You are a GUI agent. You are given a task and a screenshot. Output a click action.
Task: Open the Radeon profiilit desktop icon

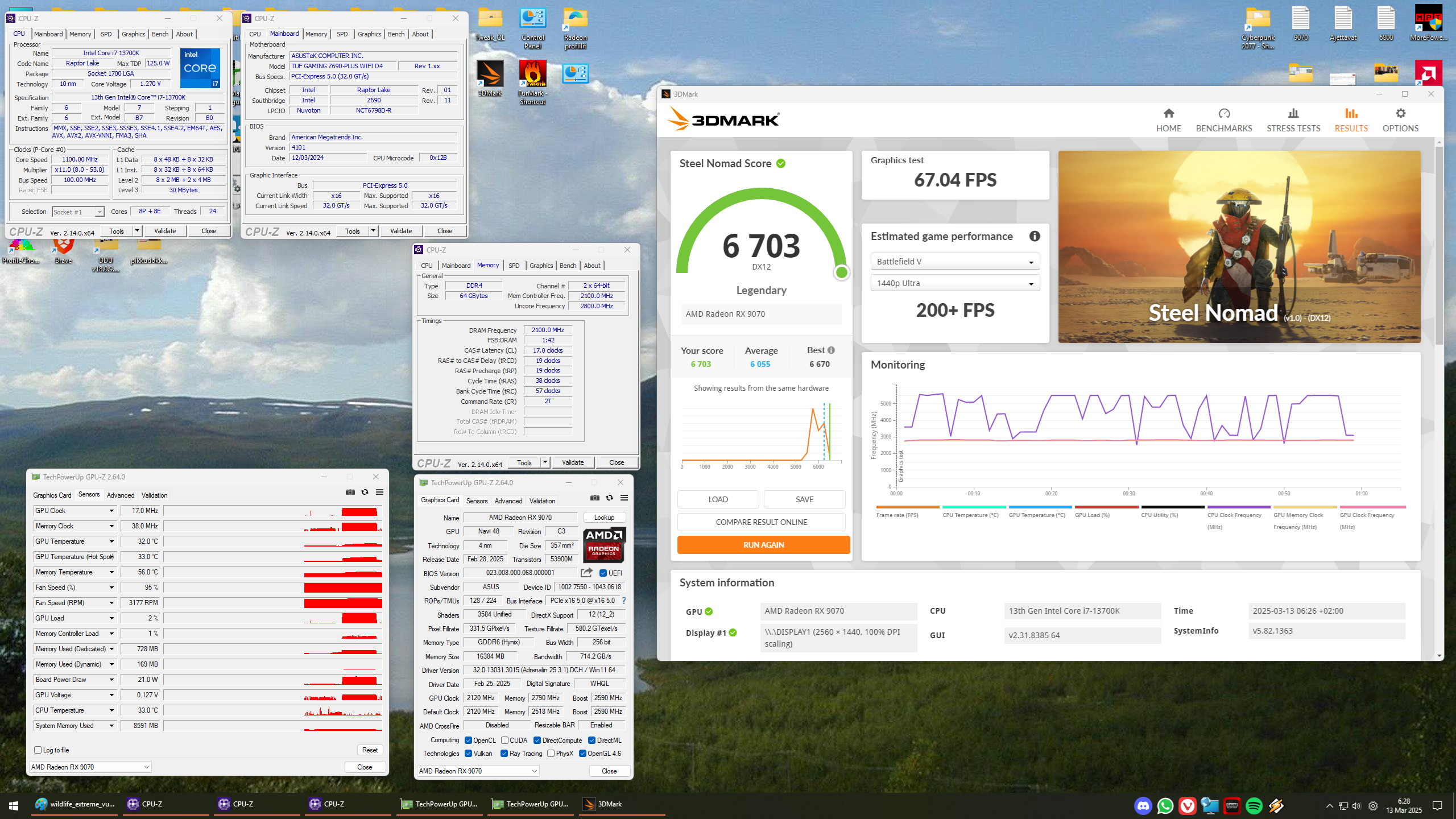[x=576, y=28]
